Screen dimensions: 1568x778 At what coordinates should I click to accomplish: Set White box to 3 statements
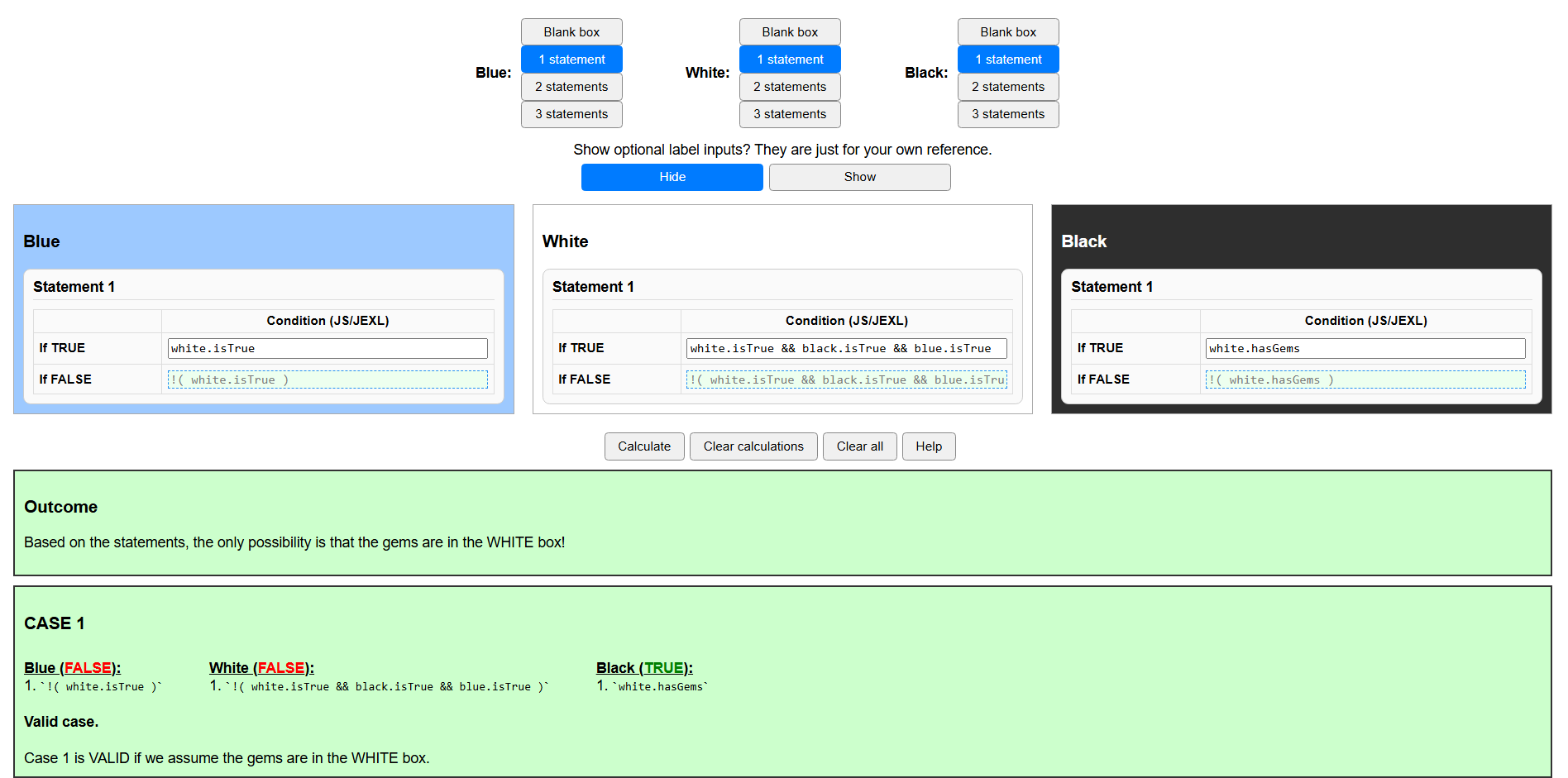pos(790,114)
